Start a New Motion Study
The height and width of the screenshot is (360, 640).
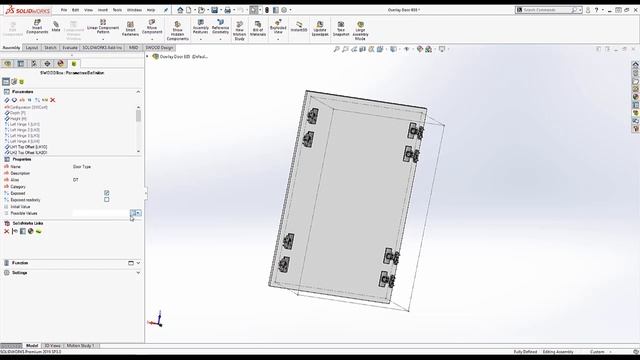240,31
